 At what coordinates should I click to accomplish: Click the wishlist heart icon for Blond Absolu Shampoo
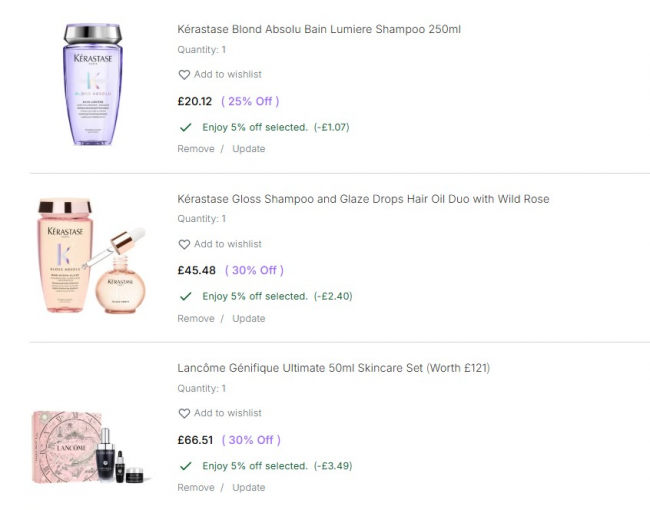[184, 75]
